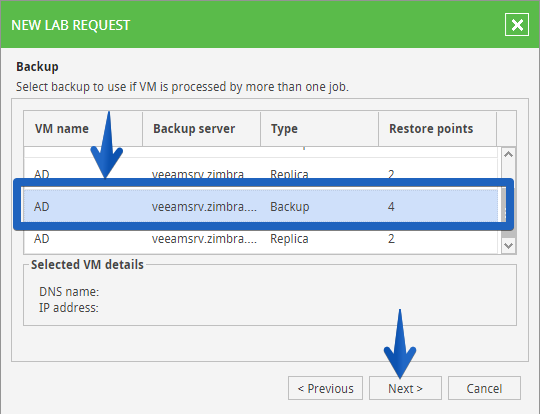The image size is (540, 414).
Task: Click the veeamsrv.zimbra server cell in Backup row
Action: [x=204, y=207]
